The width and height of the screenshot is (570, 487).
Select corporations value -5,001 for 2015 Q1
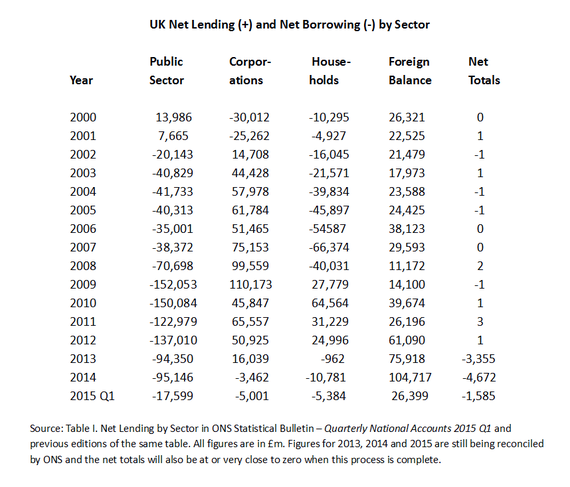252,396
